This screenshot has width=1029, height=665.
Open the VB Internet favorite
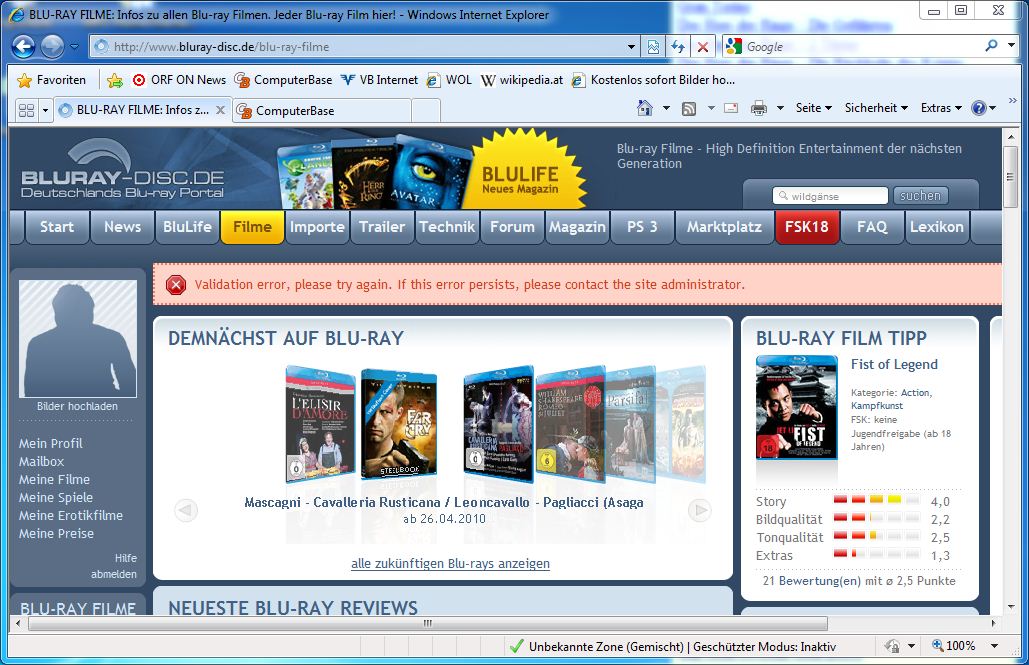pos(379,80)
